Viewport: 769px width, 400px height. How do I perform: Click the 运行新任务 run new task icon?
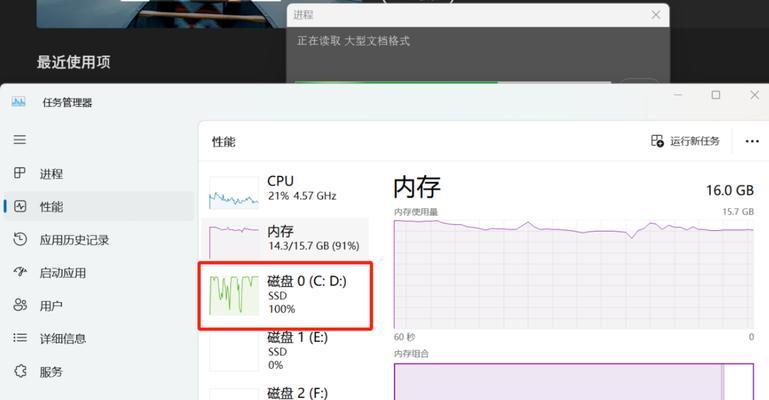pos(657,141)
